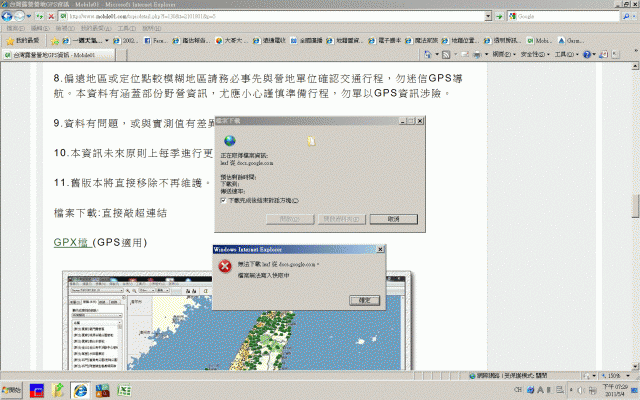Click the page vertical scrollbar thumb
Viewport: 640px width, 400px height.
click(x=635, y=206)
